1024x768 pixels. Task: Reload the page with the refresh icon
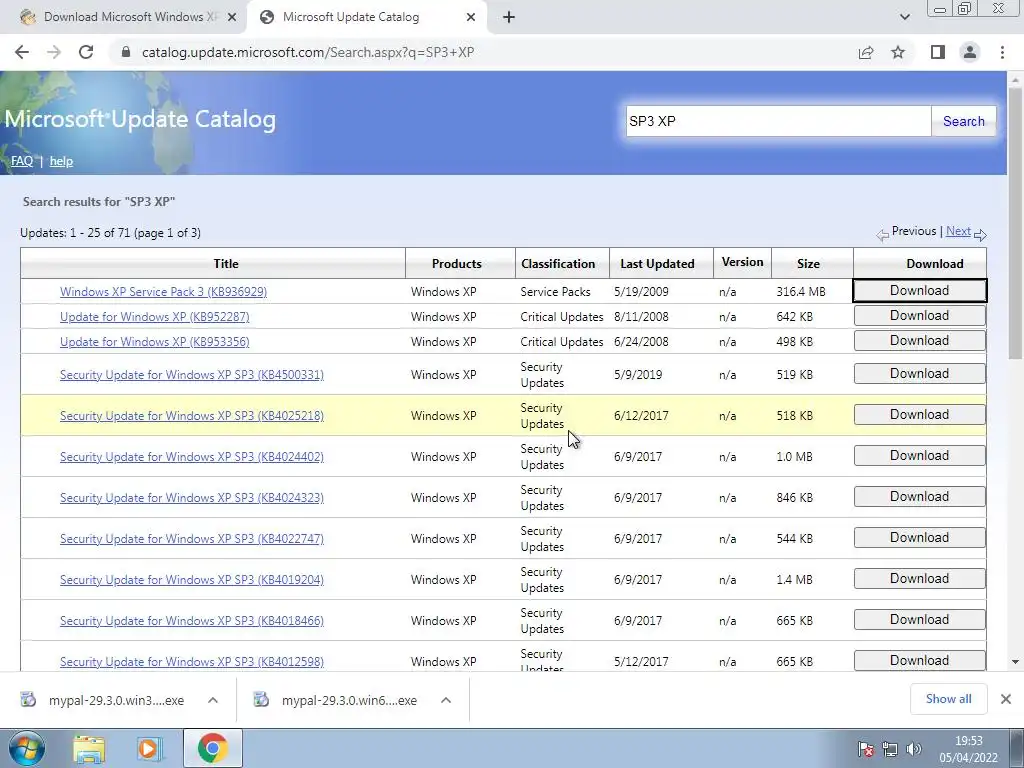(x=86, y=52)
